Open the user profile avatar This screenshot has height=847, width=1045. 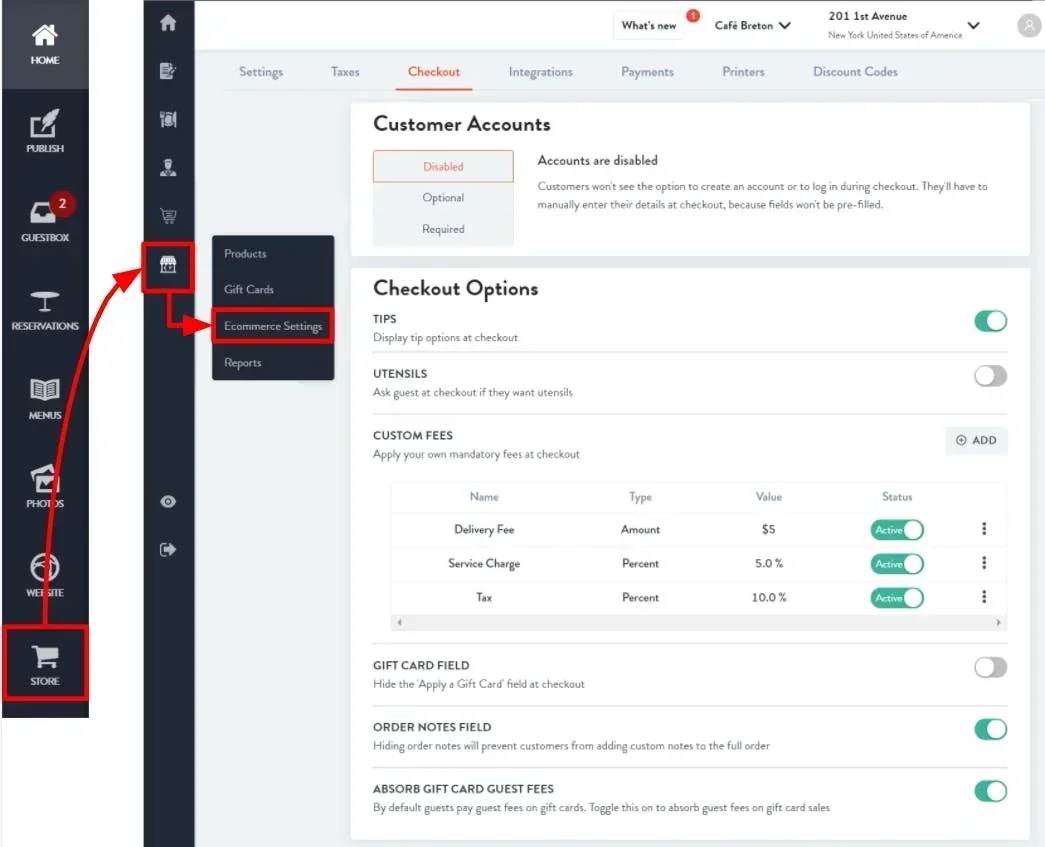(x=1029, y=26)
